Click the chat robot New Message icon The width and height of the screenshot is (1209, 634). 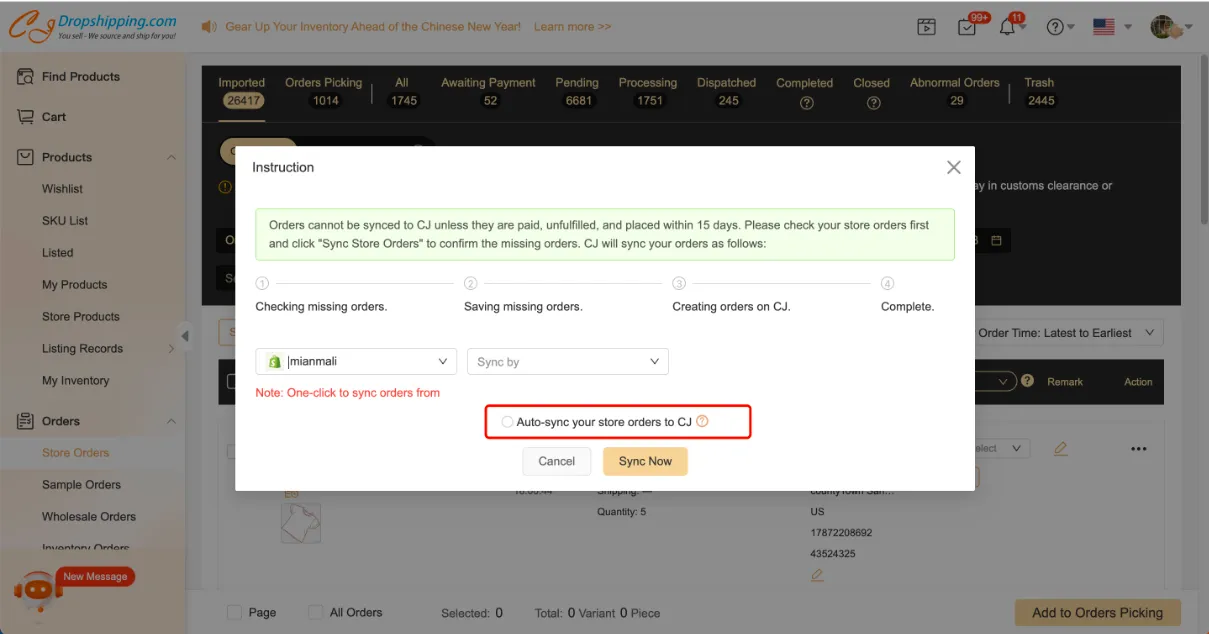[38, 589]
